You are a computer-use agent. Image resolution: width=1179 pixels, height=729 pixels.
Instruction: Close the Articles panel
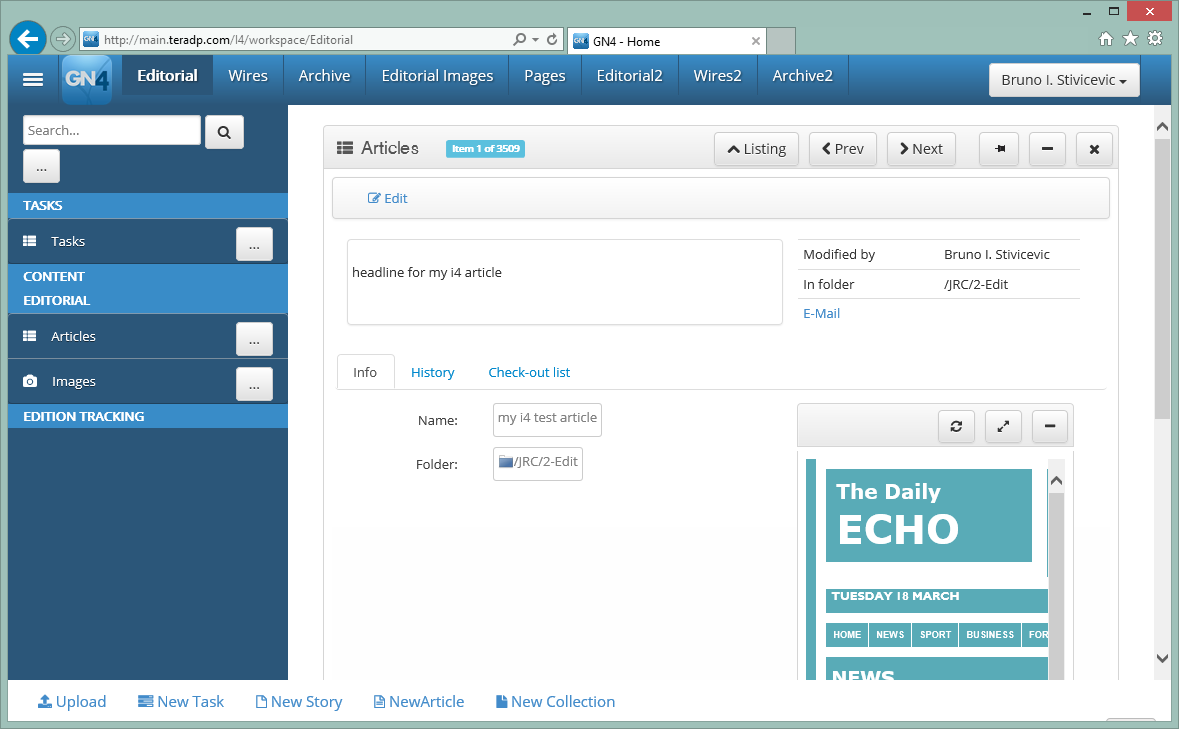pos(1094,149)
